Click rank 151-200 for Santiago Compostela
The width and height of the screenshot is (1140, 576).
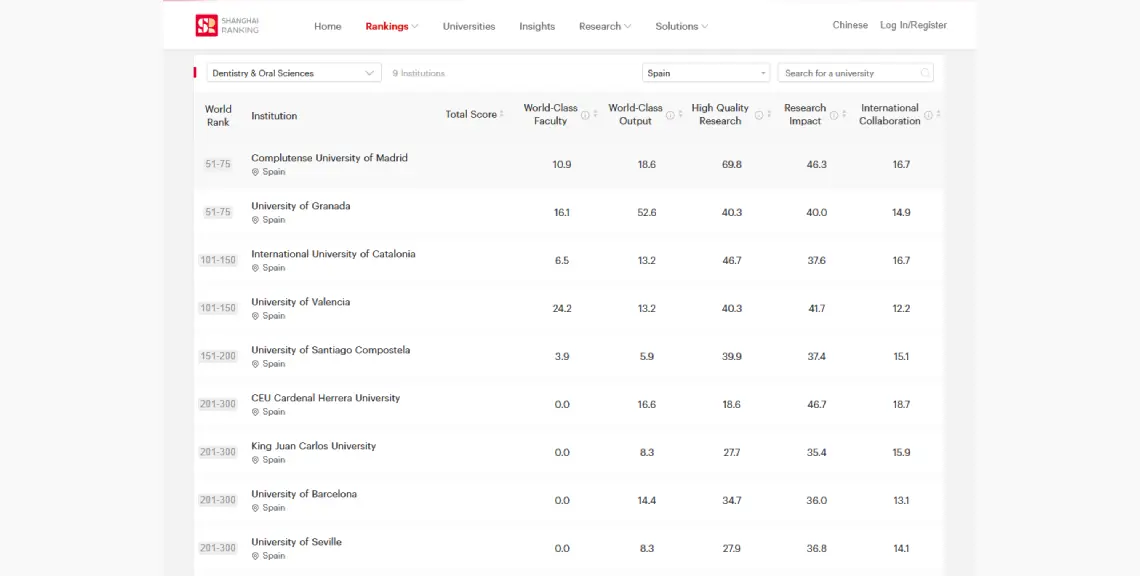pyautogui.click(x=218, y=356)
